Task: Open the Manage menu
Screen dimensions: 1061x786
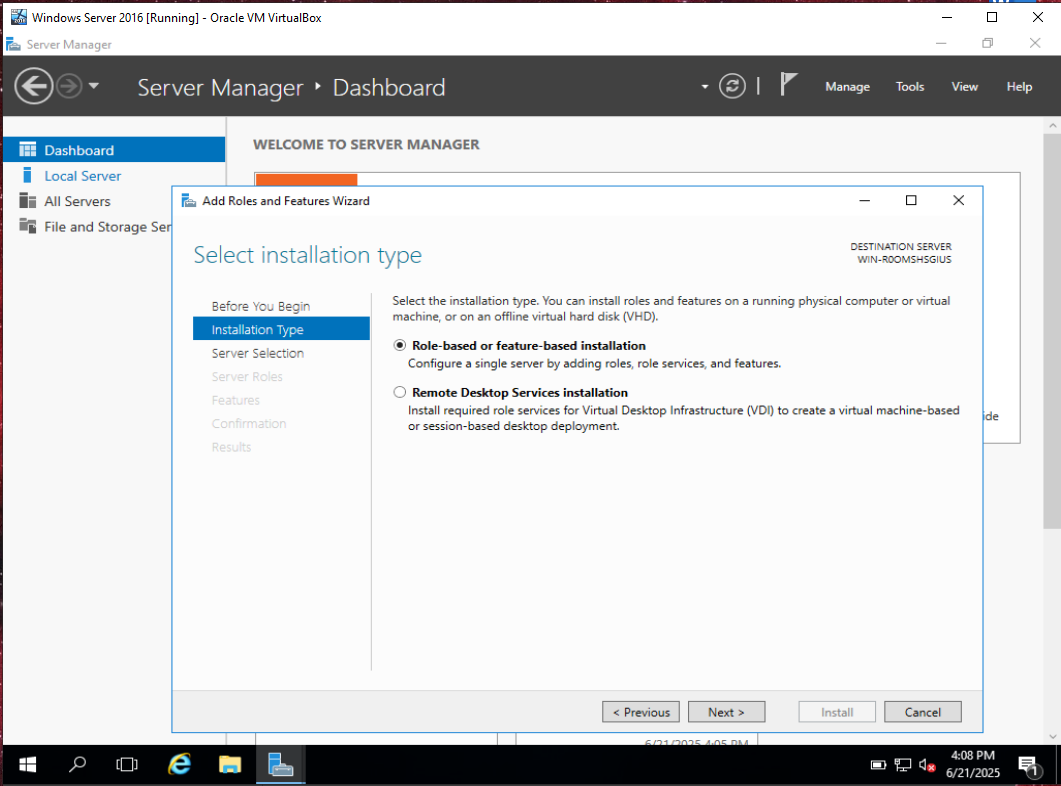Action: pyautogui.click(x=847, y=87)
